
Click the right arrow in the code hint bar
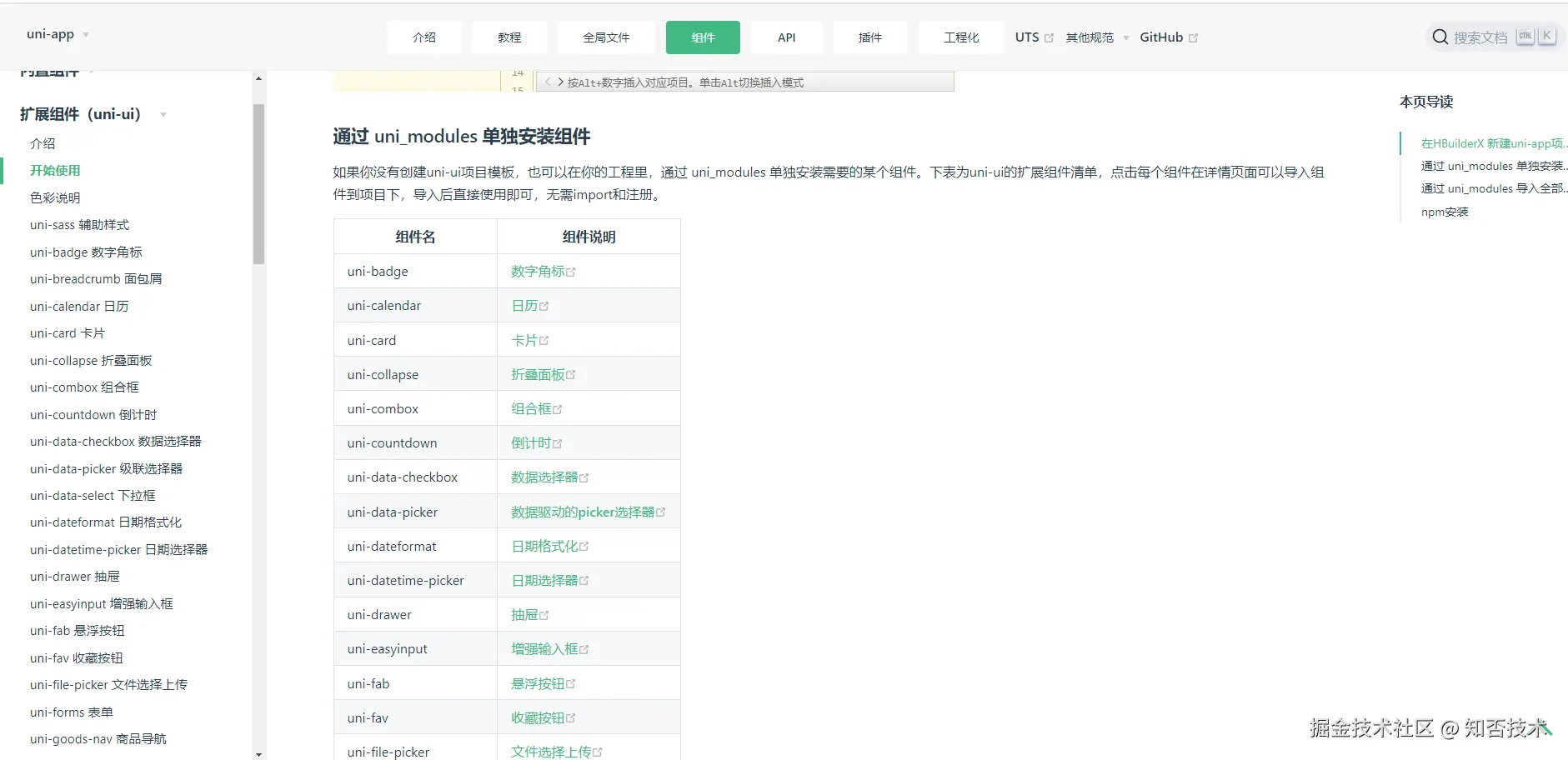(x=561, y=82)
